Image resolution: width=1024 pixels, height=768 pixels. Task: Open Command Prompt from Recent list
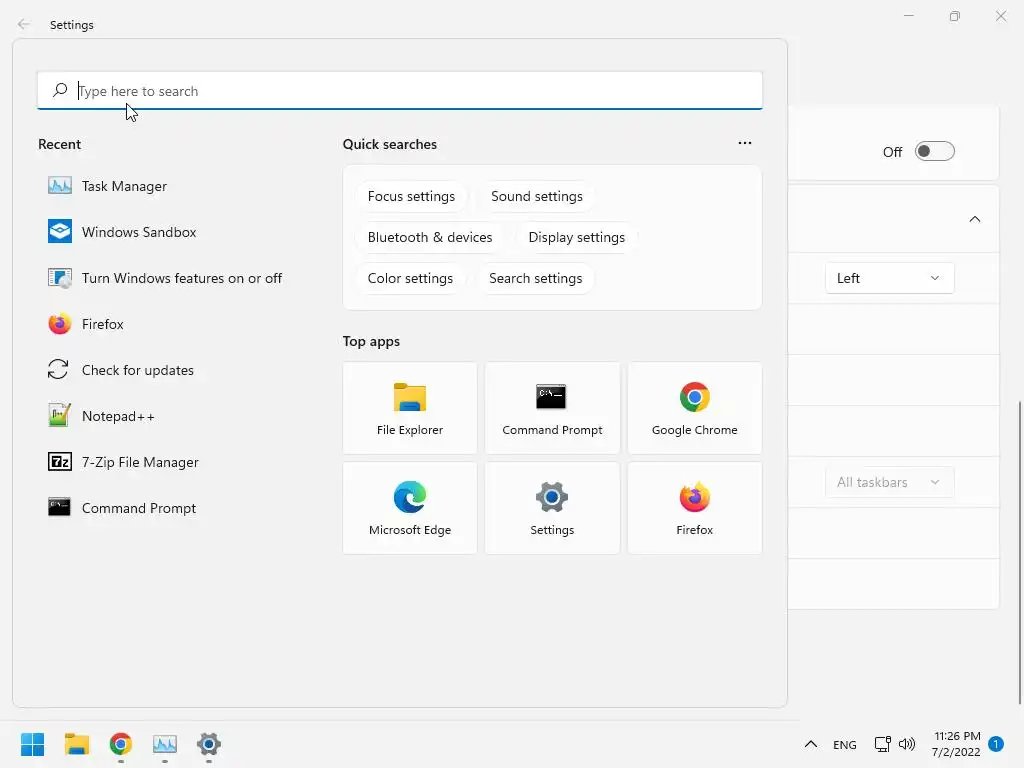pyautogui.click(x=122, y=508)
